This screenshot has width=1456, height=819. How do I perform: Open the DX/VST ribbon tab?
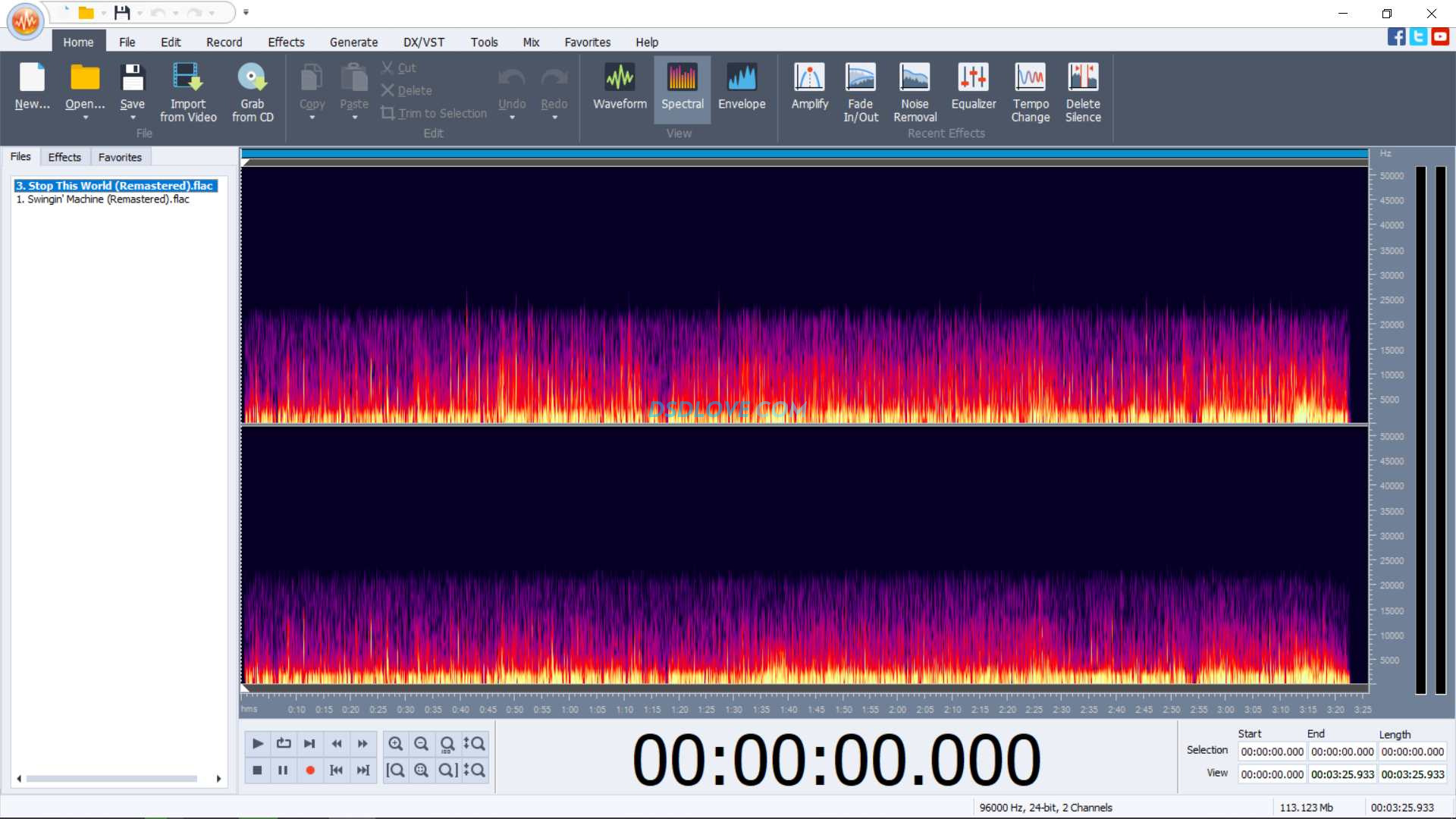(x=424, y=42)
